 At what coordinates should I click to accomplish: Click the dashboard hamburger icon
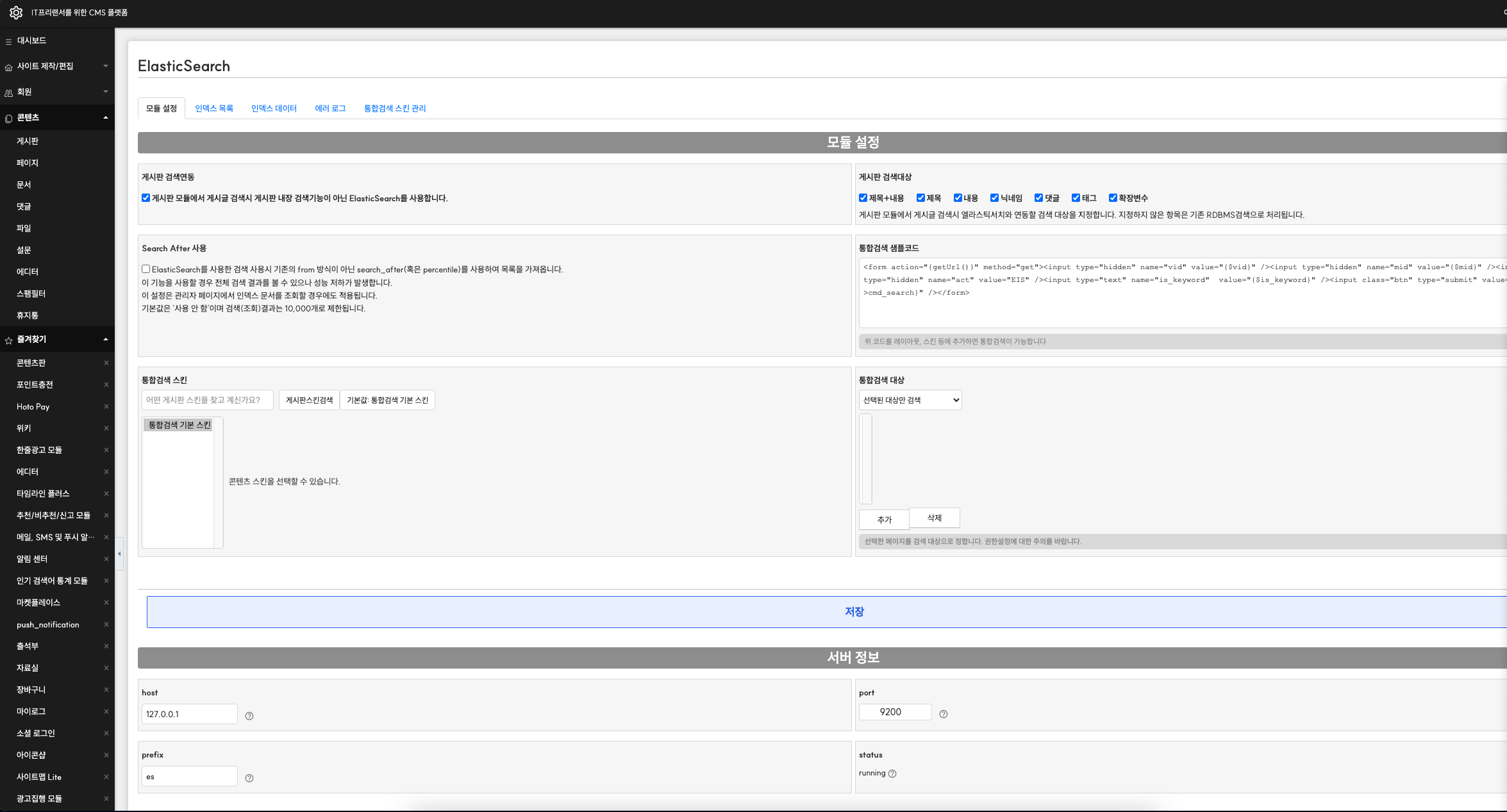pos(8,41)
